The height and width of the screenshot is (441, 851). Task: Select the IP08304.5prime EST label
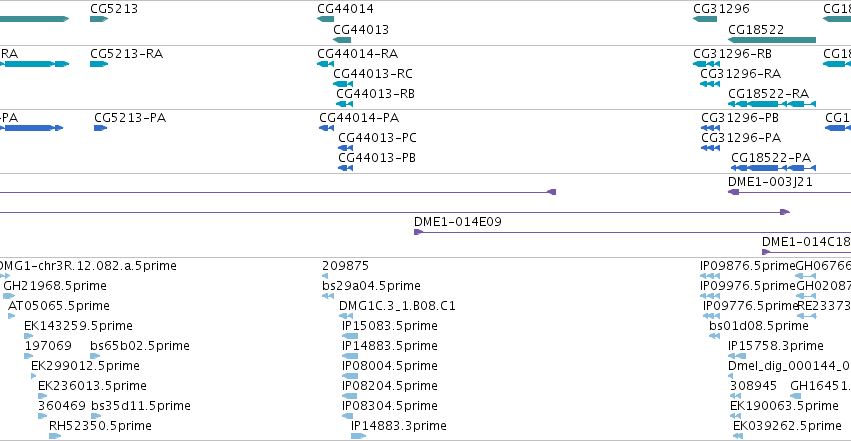(390, 406)
